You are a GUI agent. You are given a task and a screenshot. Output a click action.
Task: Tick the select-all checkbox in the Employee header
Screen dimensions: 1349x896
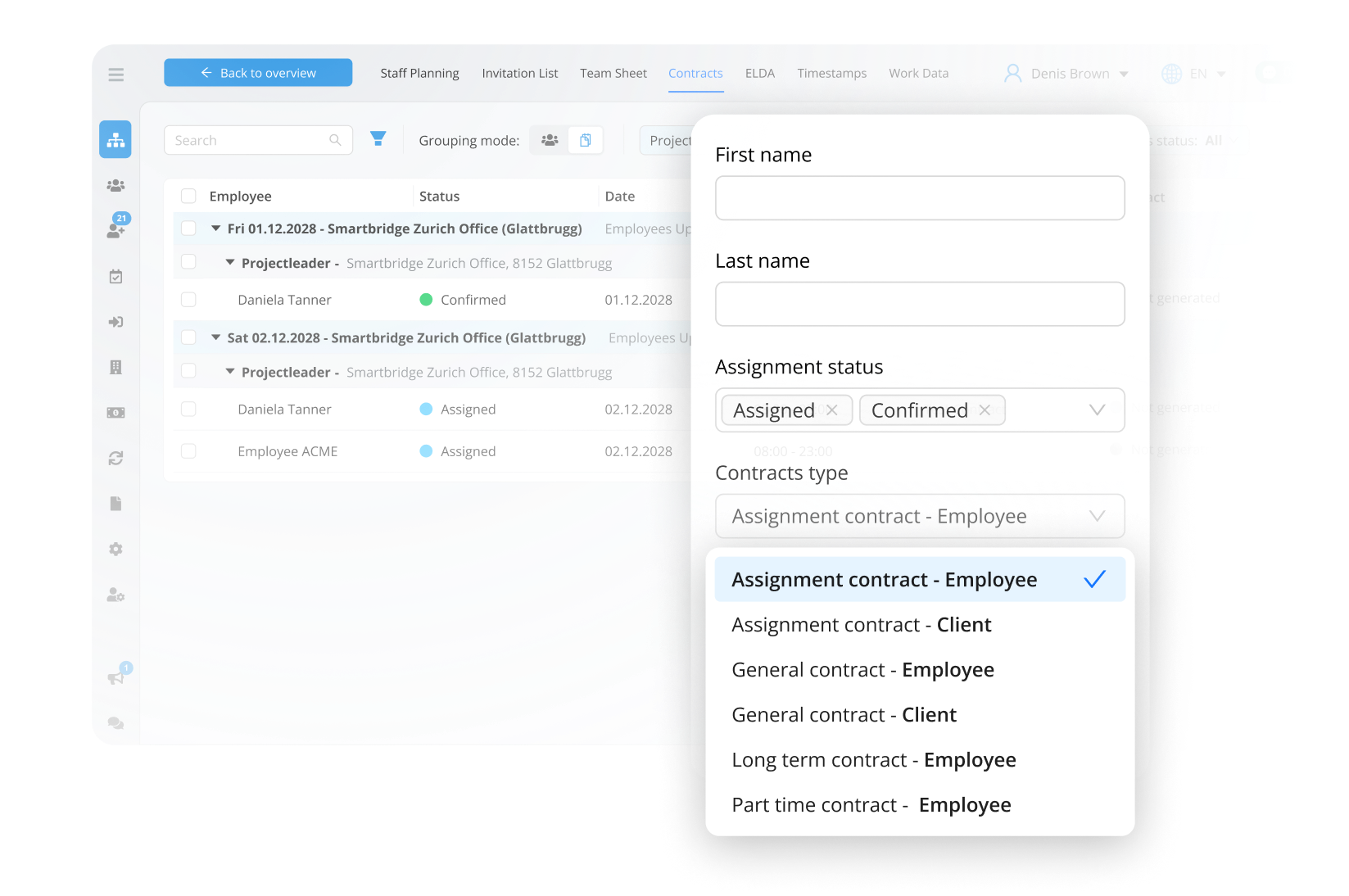[188, 196]
